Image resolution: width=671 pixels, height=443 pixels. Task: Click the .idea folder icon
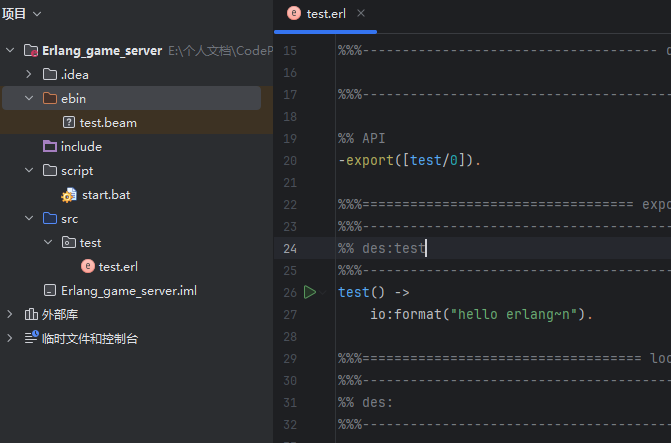[50, 74]
